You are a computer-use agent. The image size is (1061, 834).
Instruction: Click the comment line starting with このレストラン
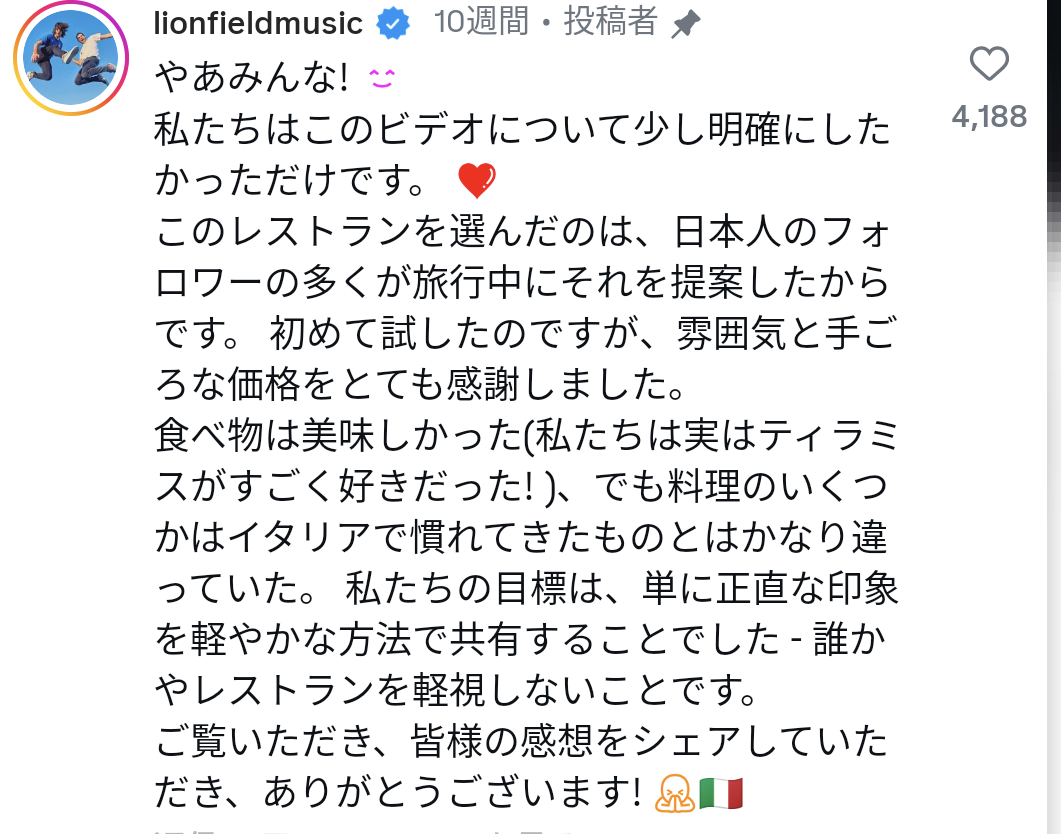pyautogui.click(x=520, y=232)
